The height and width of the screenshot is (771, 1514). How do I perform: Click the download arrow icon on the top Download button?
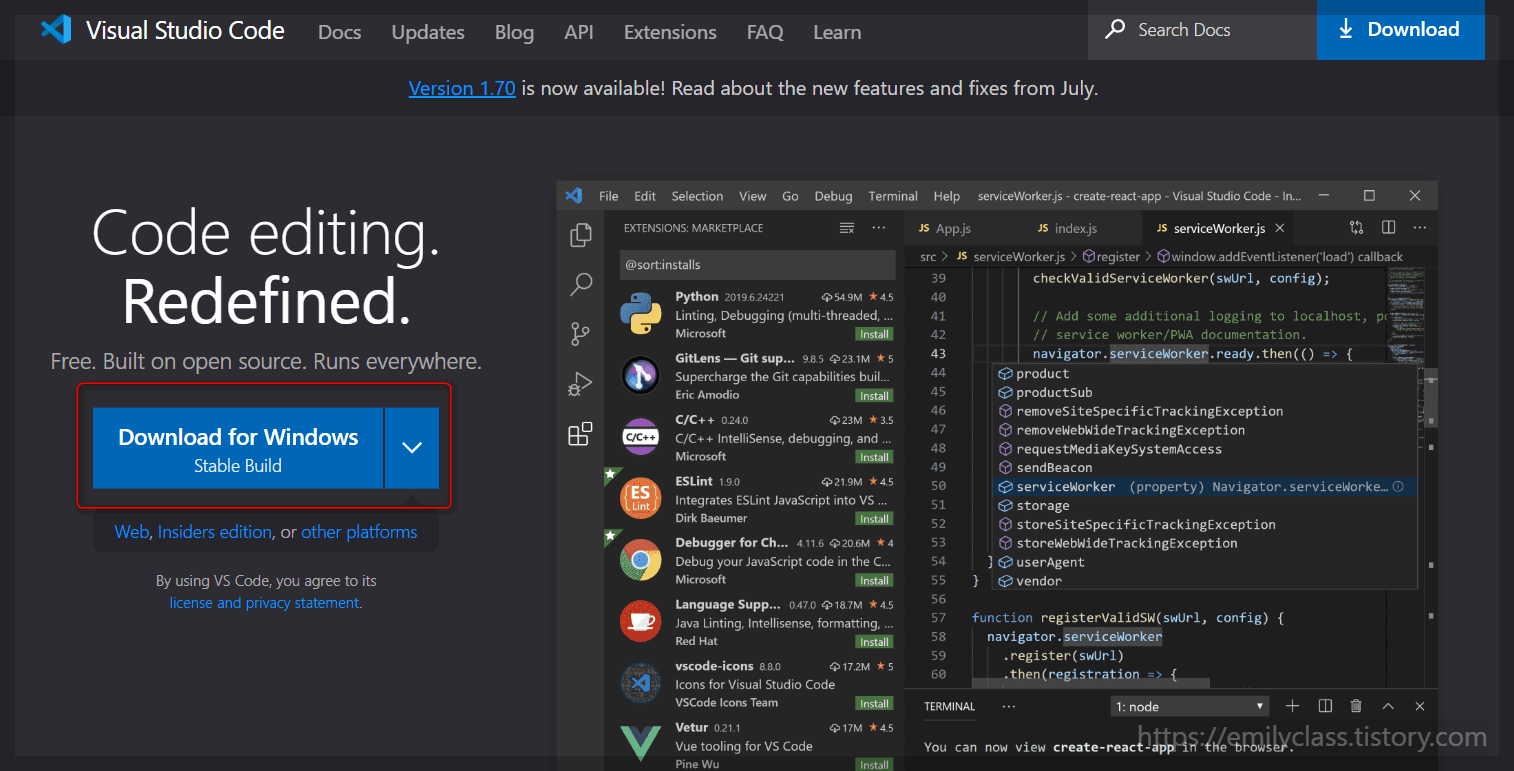click(x=1346, y=30)
